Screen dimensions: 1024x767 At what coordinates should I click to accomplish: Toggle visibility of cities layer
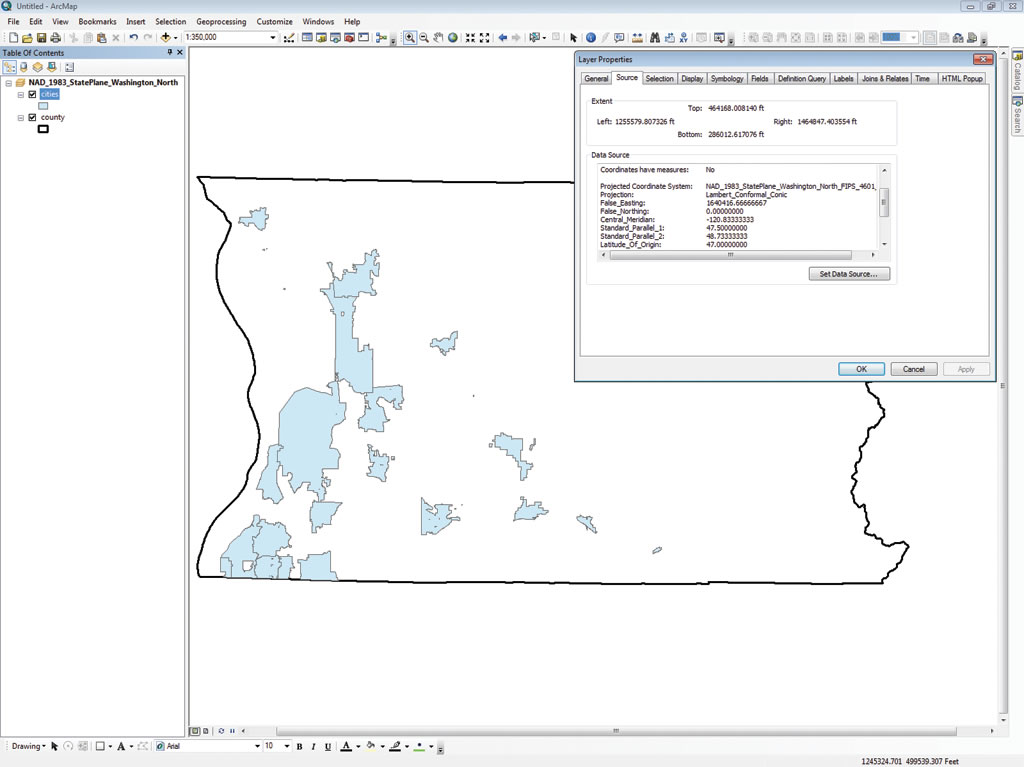(32, 94)
